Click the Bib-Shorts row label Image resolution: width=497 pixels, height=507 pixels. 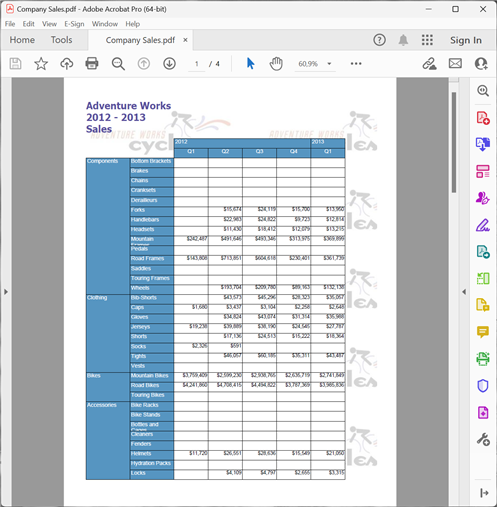click(x=144, y=298)
